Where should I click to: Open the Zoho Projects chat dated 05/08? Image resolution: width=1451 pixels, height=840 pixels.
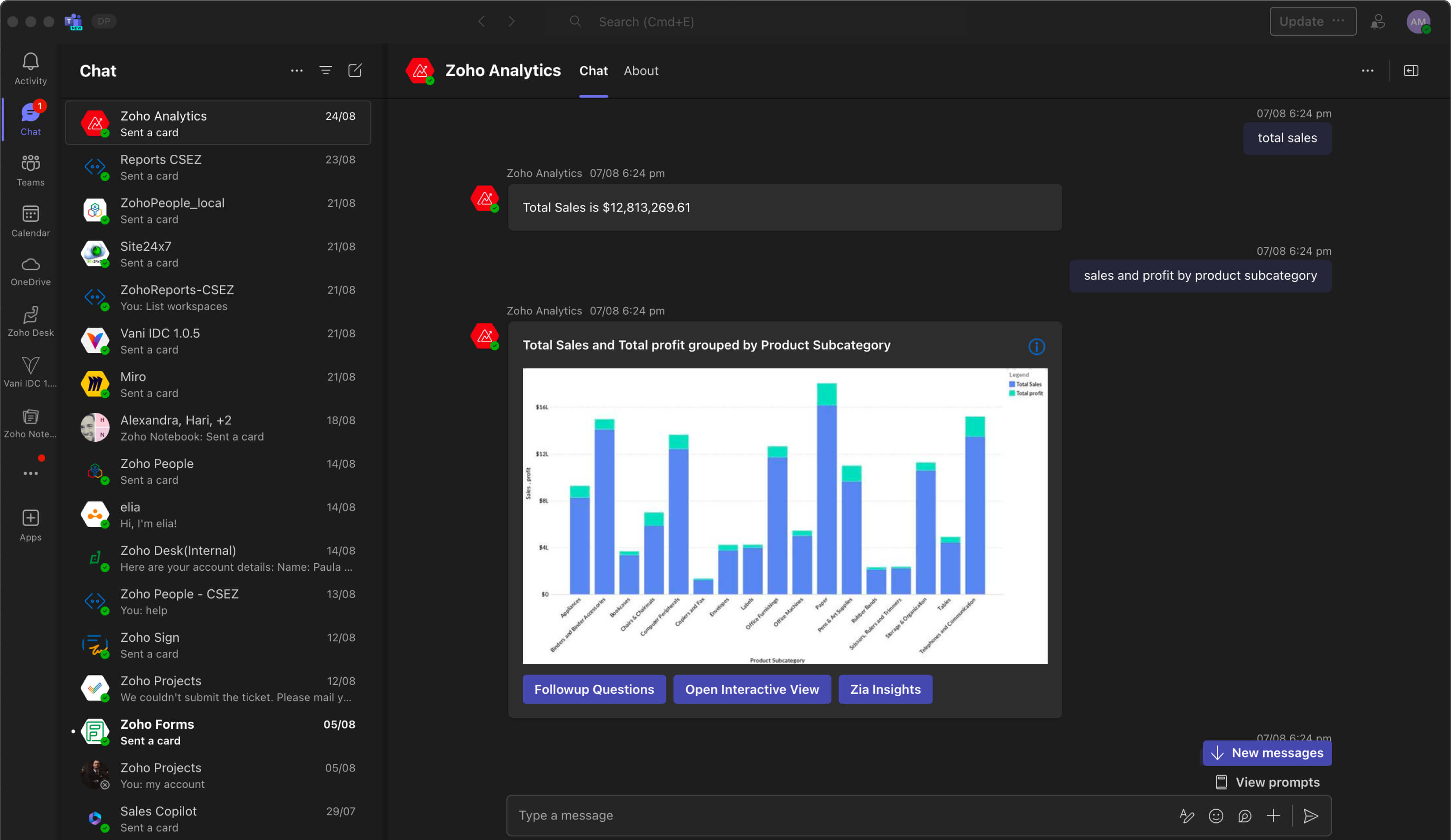coord(218,776)
